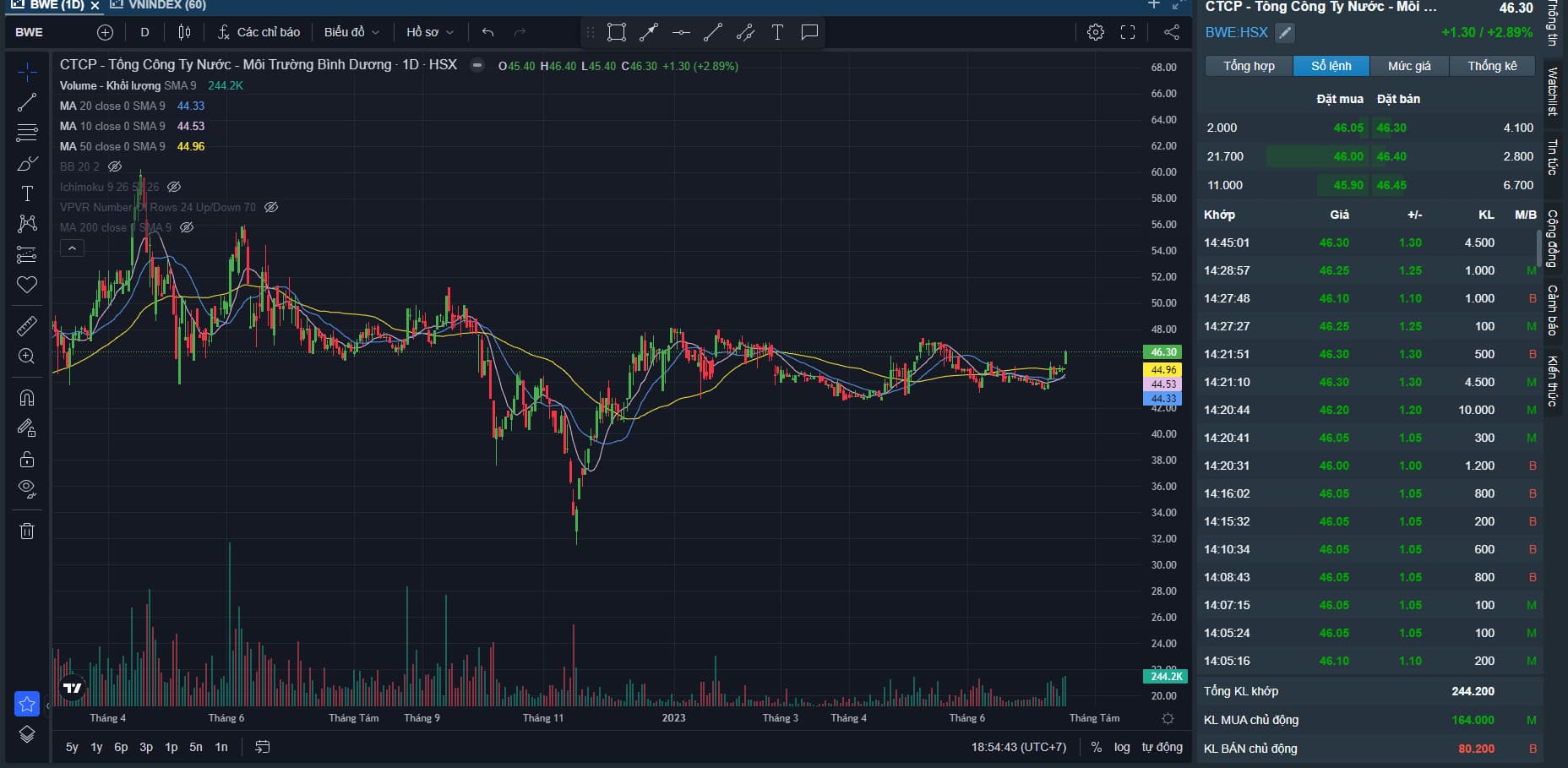
Task: Open the timezone menu 18:54:43 (UTC+7)
Action: pyautogui.click(x=1019, y=747)
